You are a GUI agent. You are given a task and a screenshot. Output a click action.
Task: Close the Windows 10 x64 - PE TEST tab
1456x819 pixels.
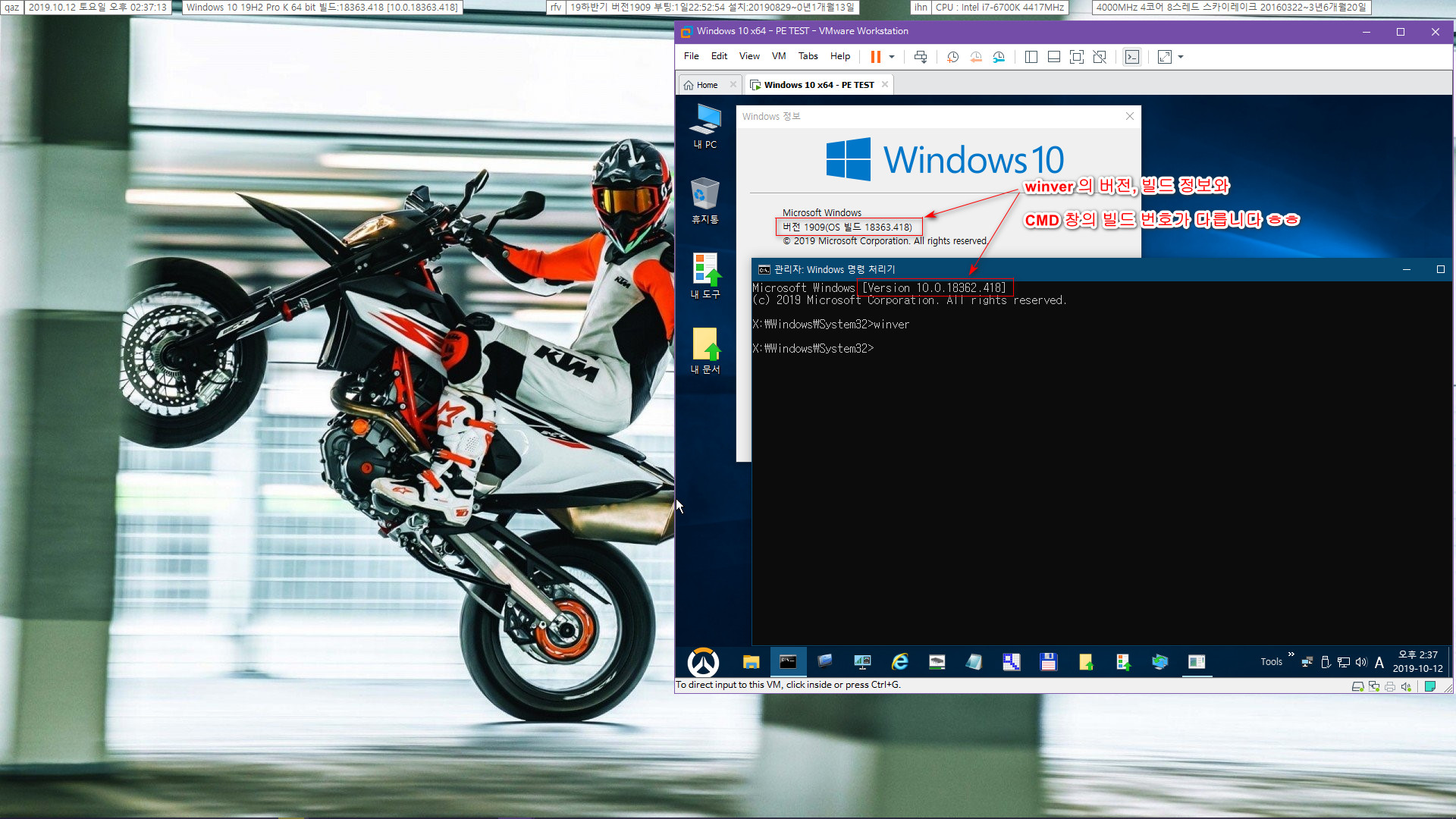pos(884,84)
